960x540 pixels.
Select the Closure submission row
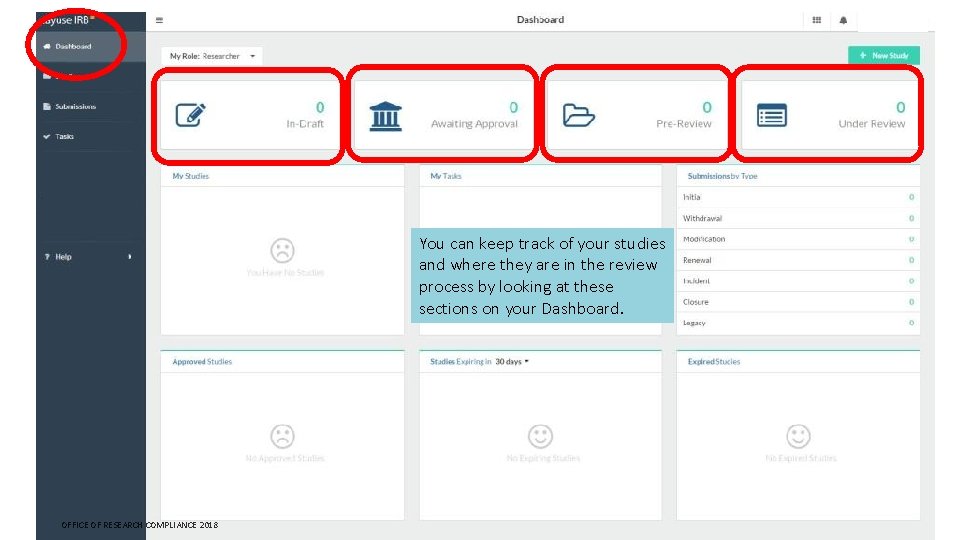tap(798, 302)
